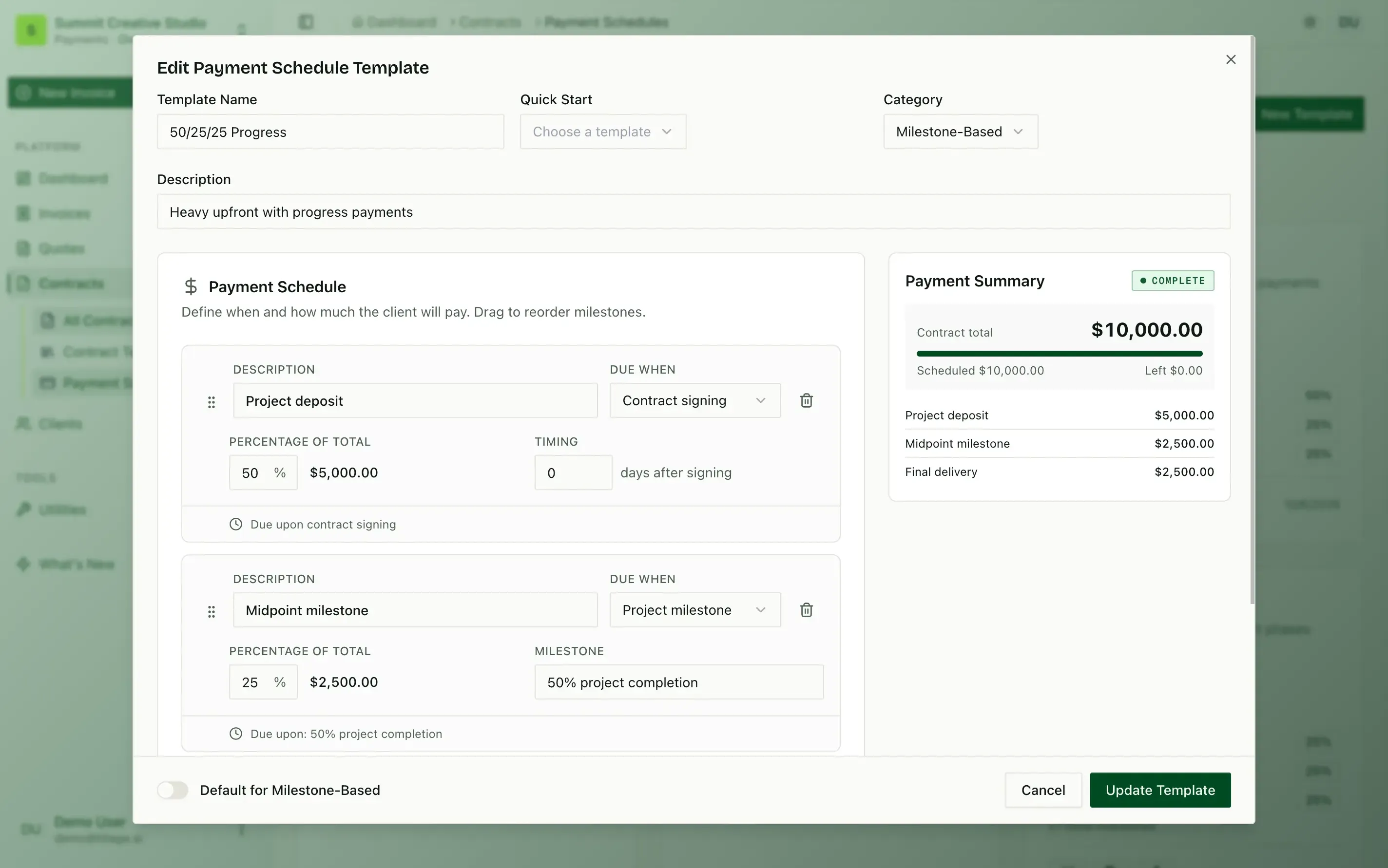Click the 50 percent percentage field
The height and width of the screenshot is (868, 1388).
263,472
